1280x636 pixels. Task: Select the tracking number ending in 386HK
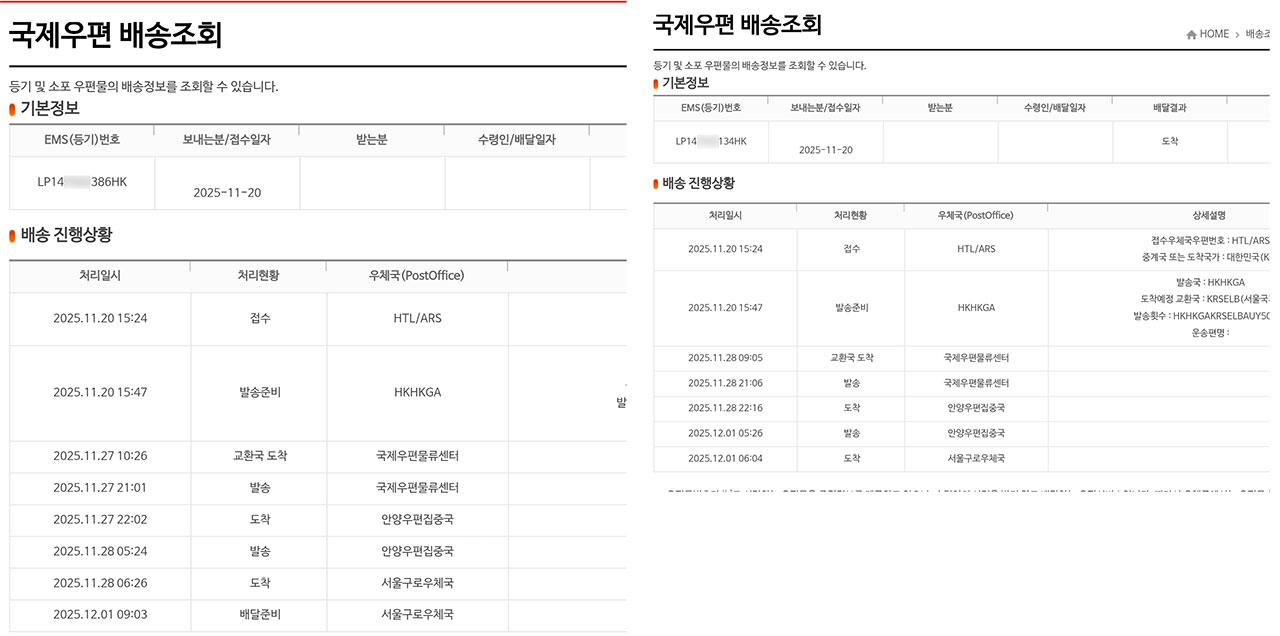82,182
